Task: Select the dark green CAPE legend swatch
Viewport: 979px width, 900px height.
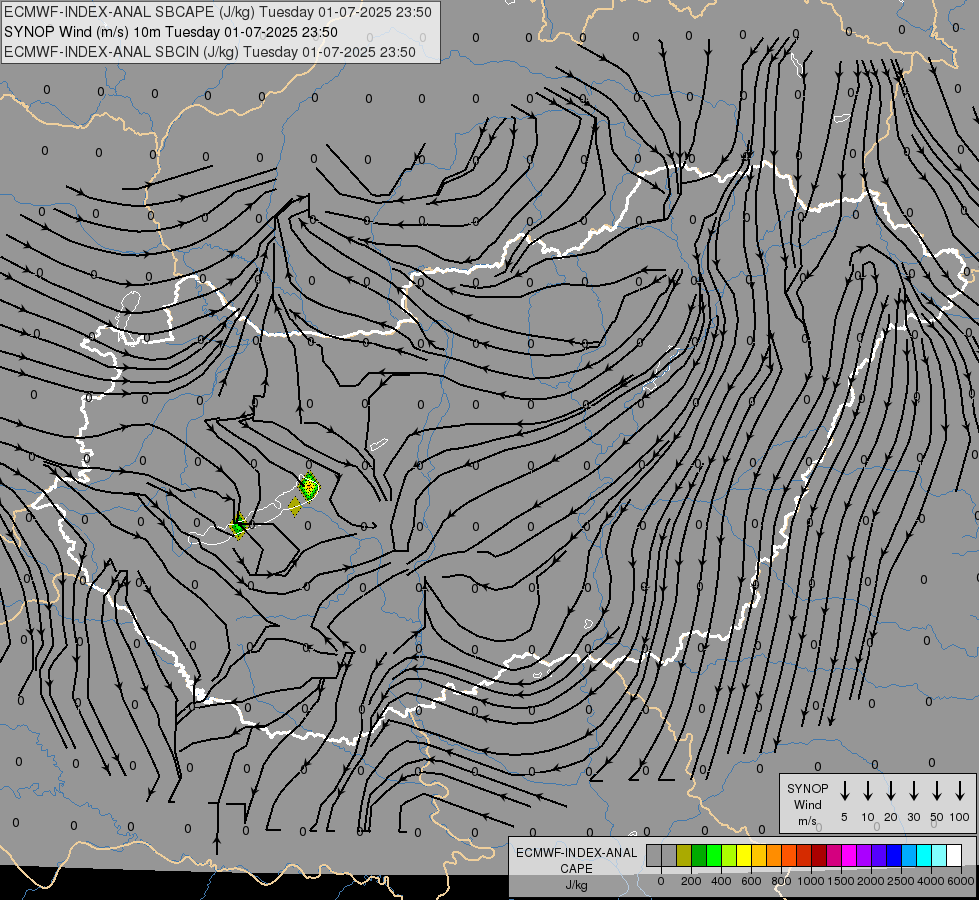Action: 699,855
